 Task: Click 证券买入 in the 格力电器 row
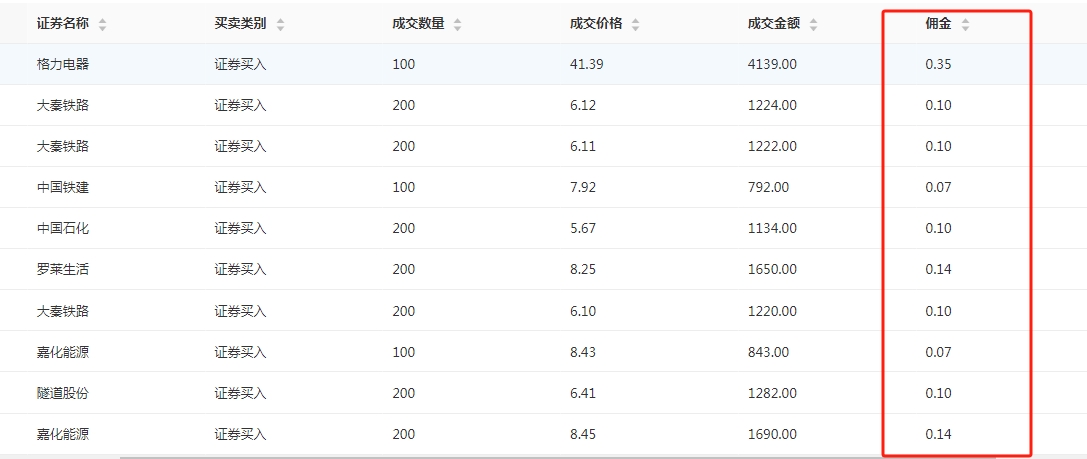[240, 64]
